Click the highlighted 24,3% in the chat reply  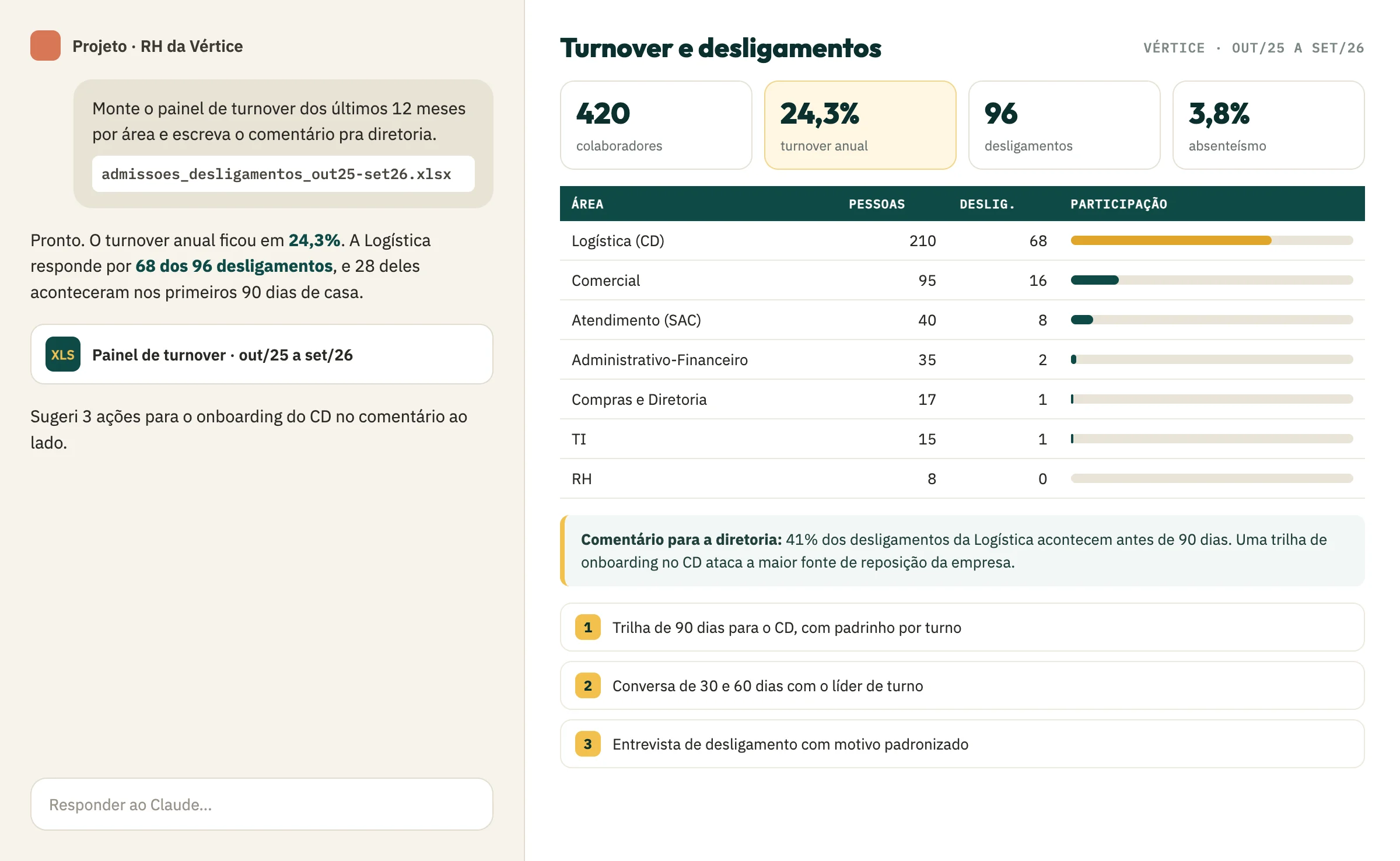[x=314, y=240]
